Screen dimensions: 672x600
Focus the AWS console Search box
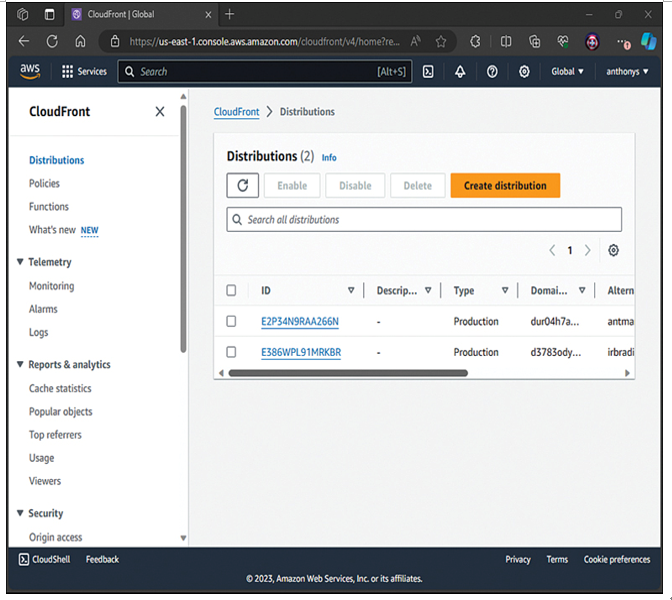tap(265, 72)
